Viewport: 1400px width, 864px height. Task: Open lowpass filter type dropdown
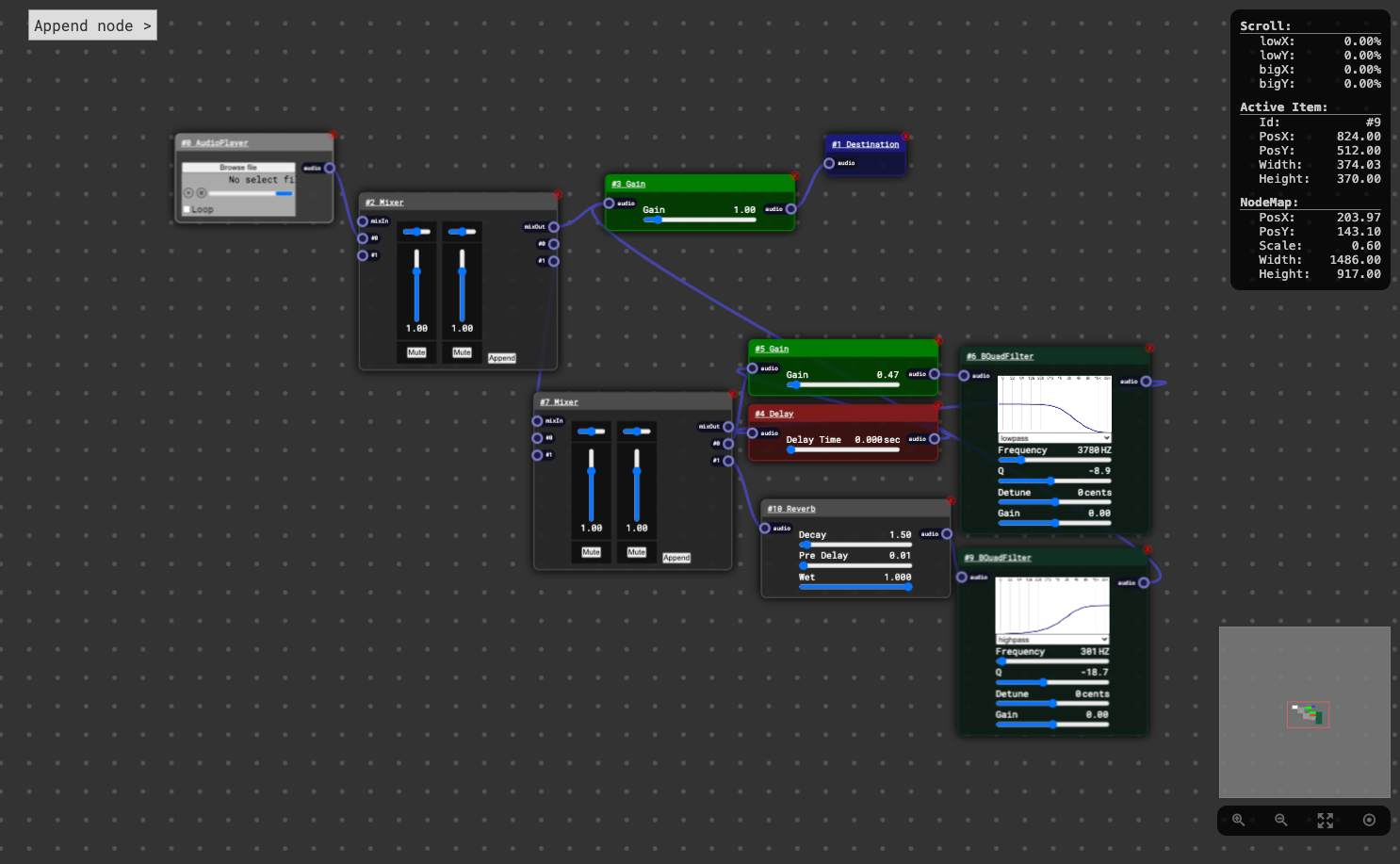pyautogui.click(x=1054, y=438)
